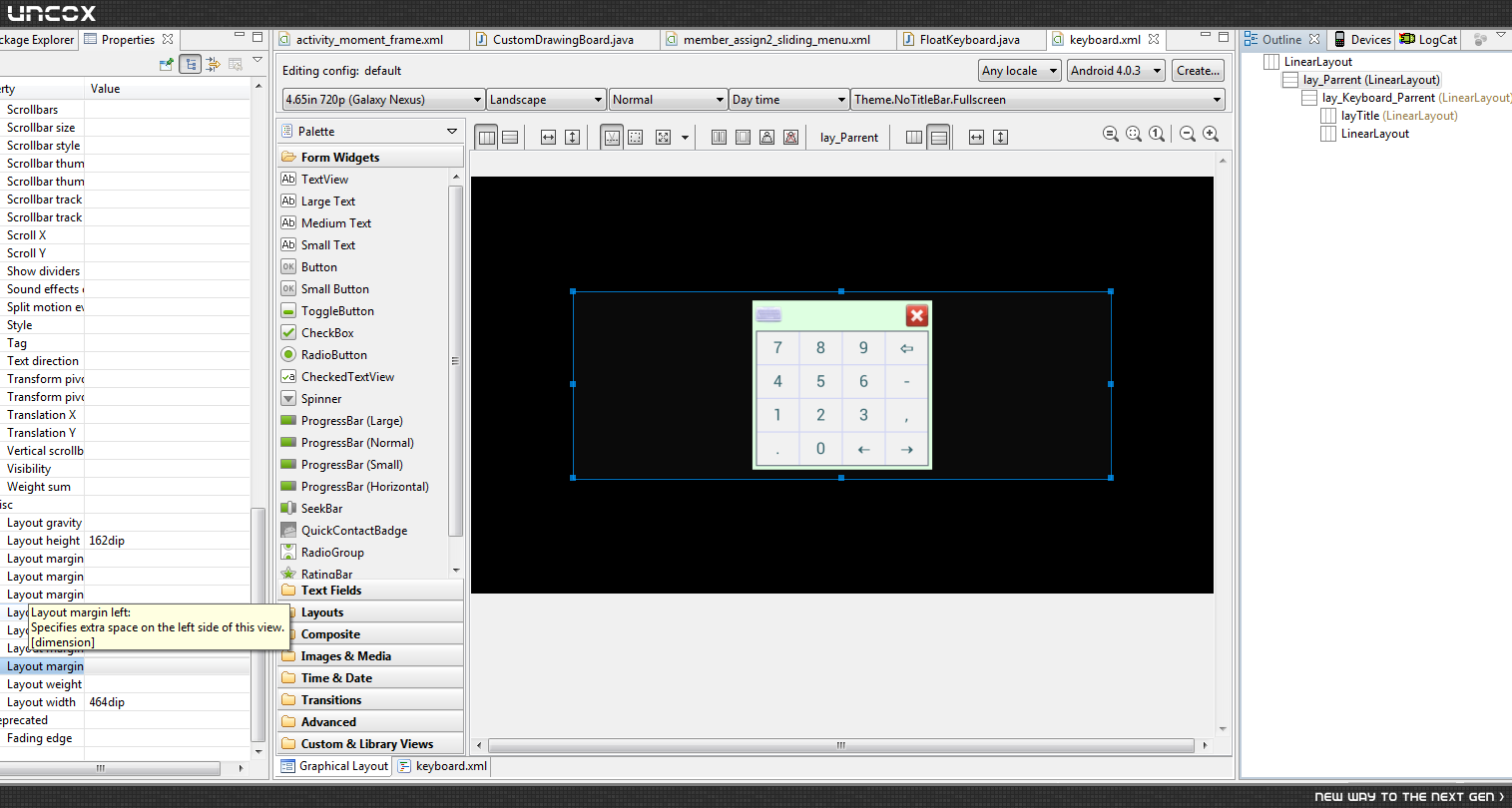
Task: Open the Theme.NoTitleBar.Fullscreen dropdown
Action: (1038, 100)
